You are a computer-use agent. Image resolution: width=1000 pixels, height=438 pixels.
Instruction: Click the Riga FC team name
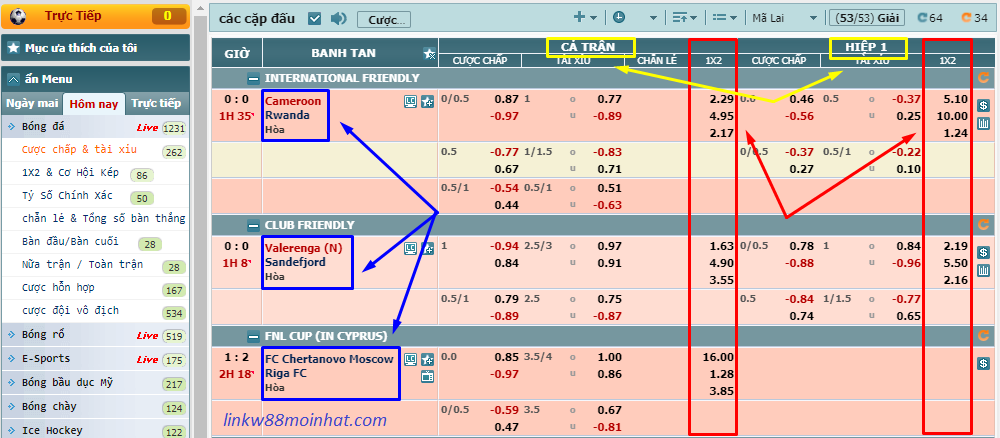coord(286,373)
